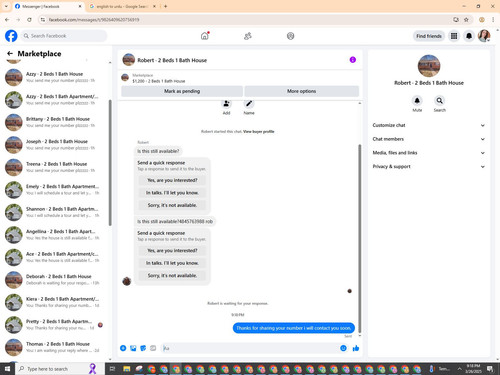
Task: Click the More options button
Action: click(302, 91)
